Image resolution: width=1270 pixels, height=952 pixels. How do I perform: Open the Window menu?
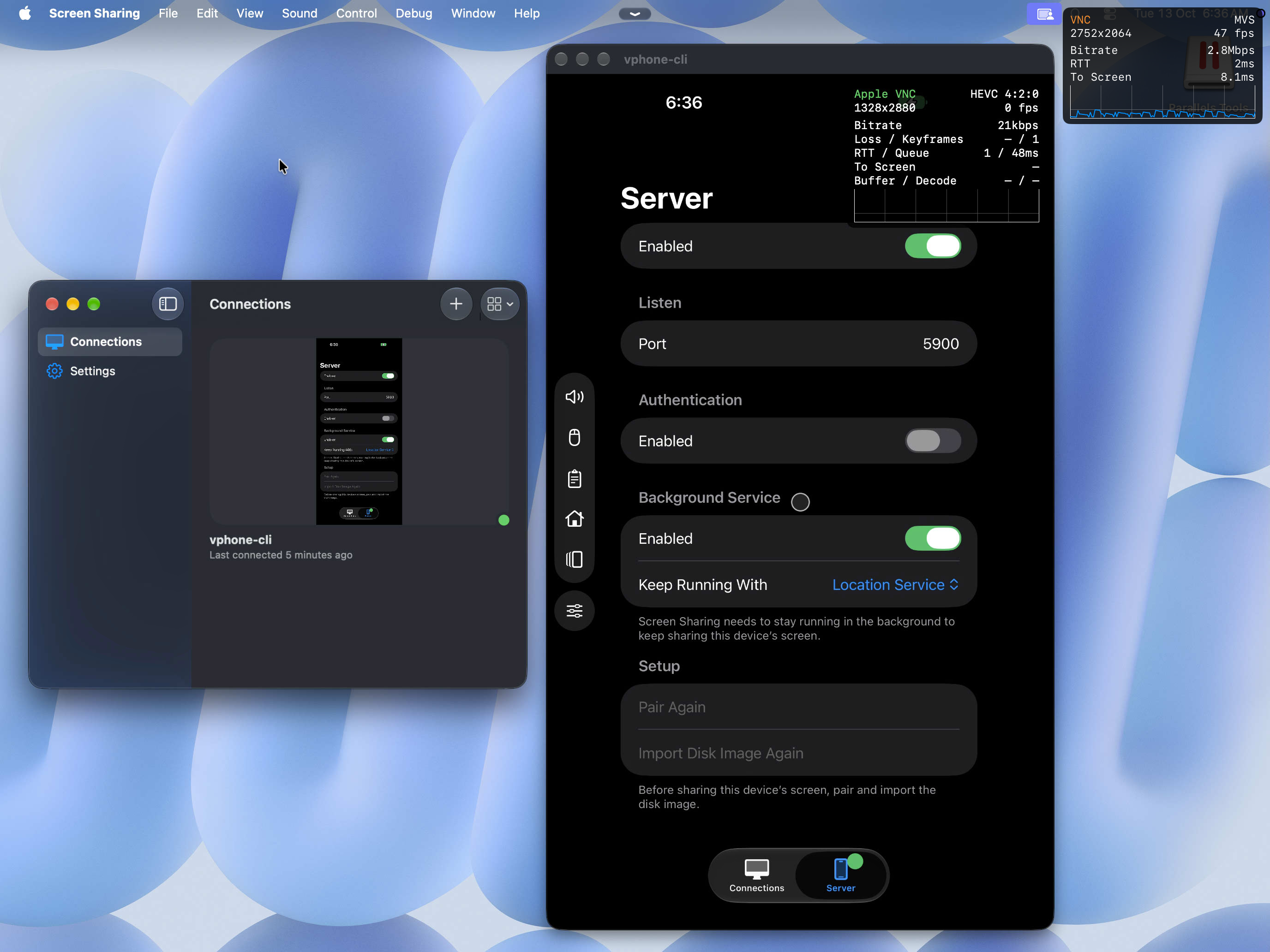pos(473,13)
